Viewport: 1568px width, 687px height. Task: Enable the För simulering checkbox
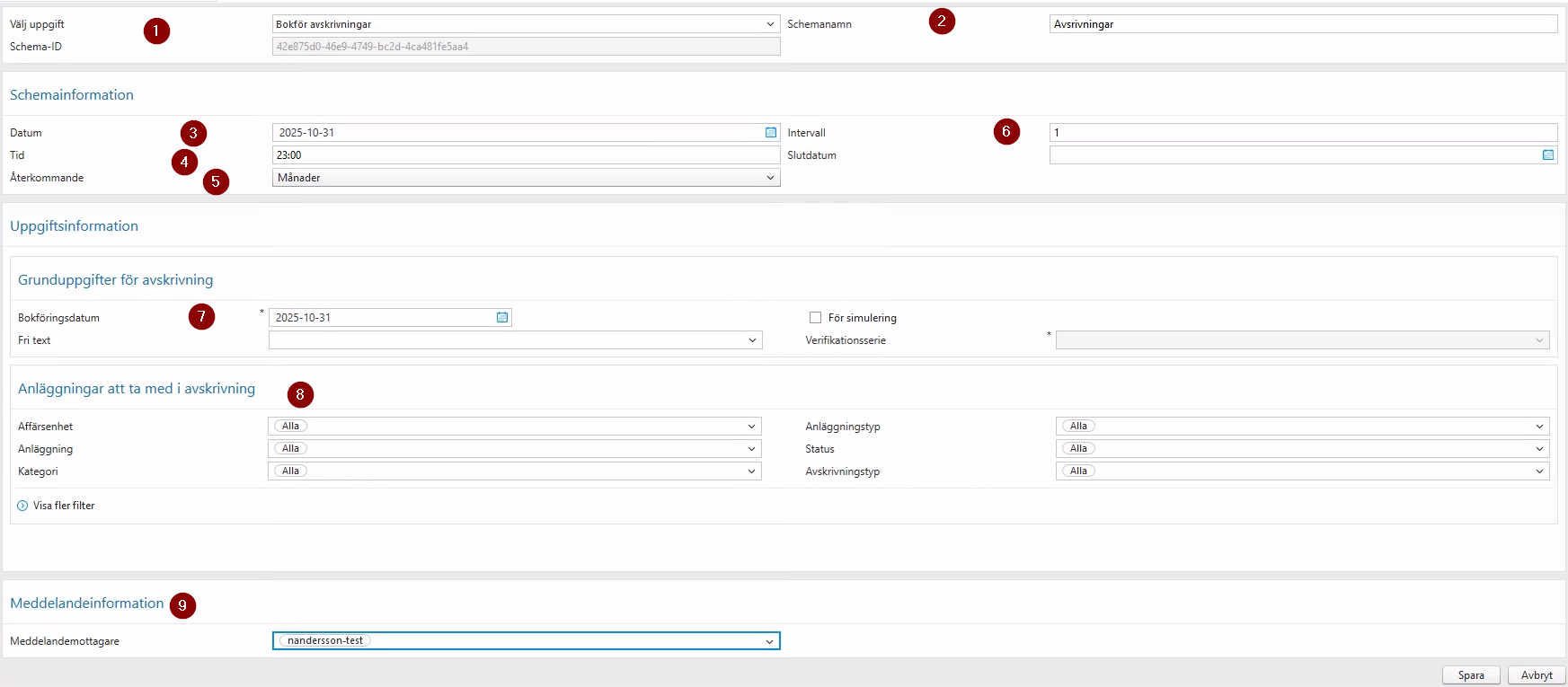click(815, 318)
